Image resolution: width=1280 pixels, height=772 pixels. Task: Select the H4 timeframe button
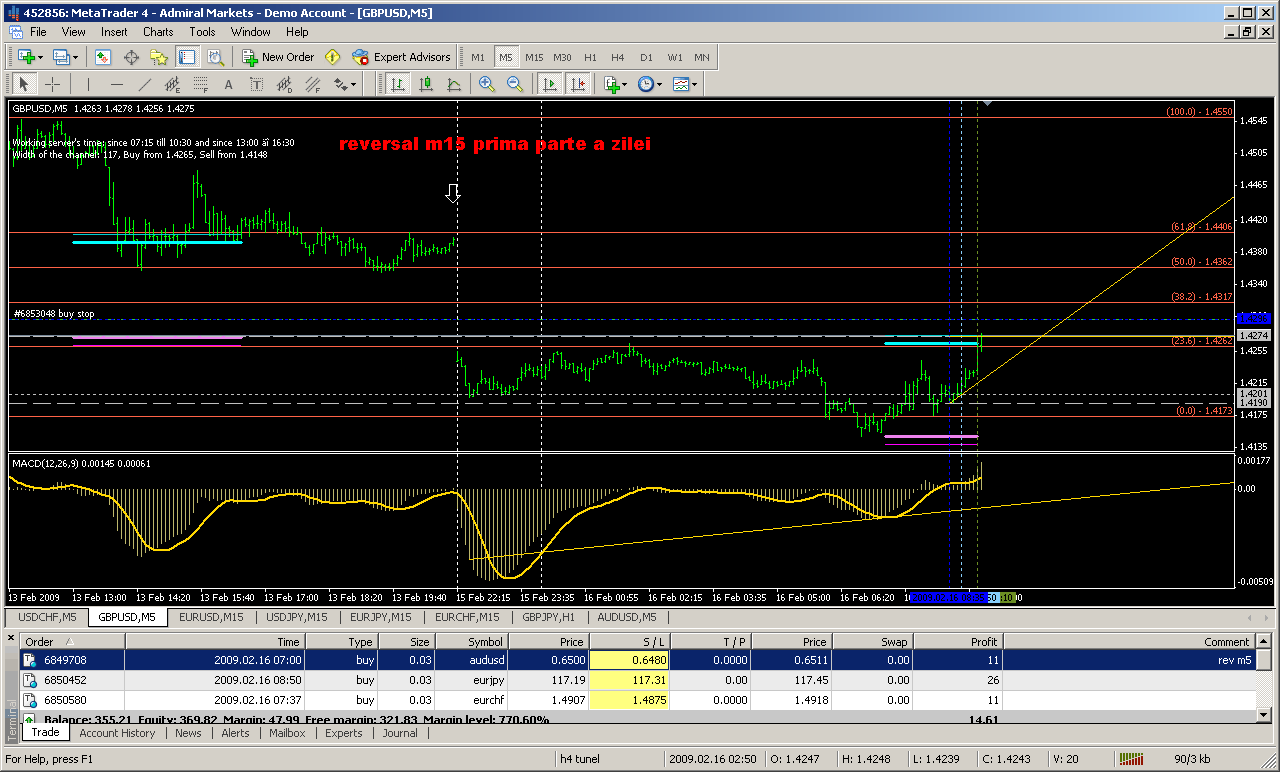pyautogui.click(x=618, y=57)
